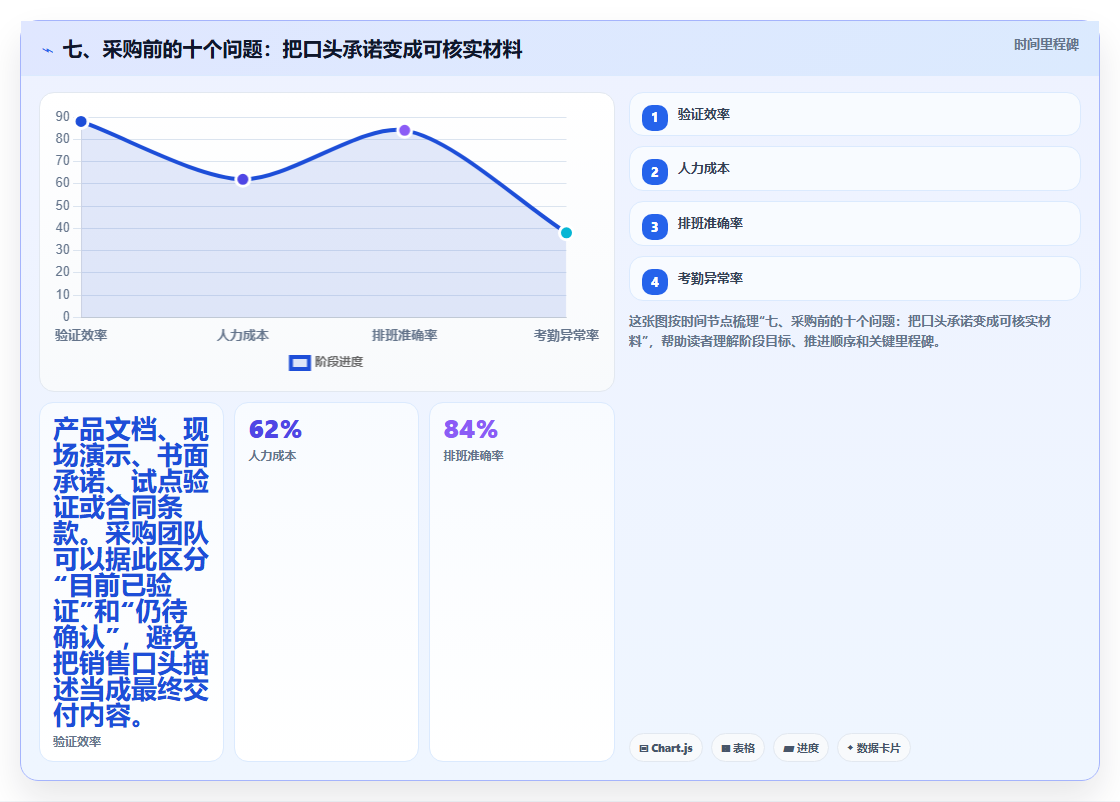Screen dimensions: 1120x802
Task: Select the 表格 tag
Action: [738, 748]
